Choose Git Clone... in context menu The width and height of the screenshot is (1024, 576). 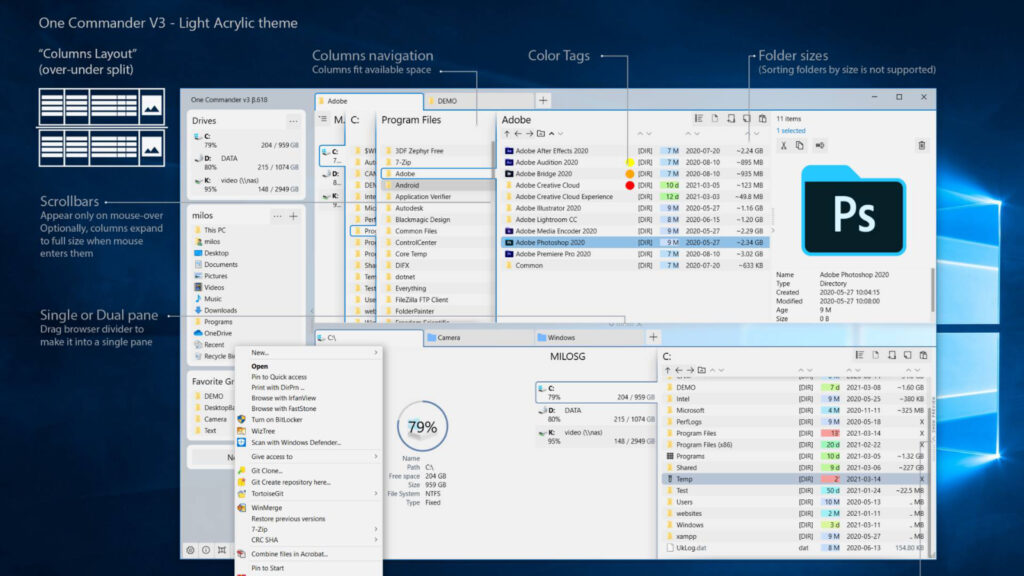coord(266,471)
